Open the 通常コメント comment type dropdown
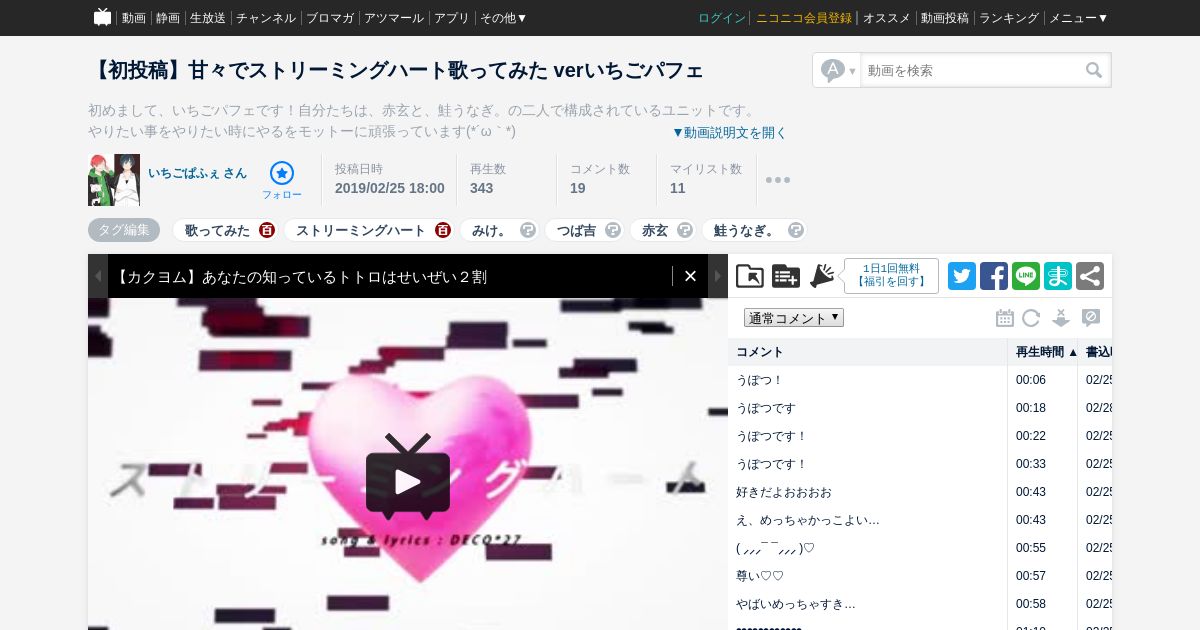This screenshot has height=630, width=1200. (x=794, y=318)
